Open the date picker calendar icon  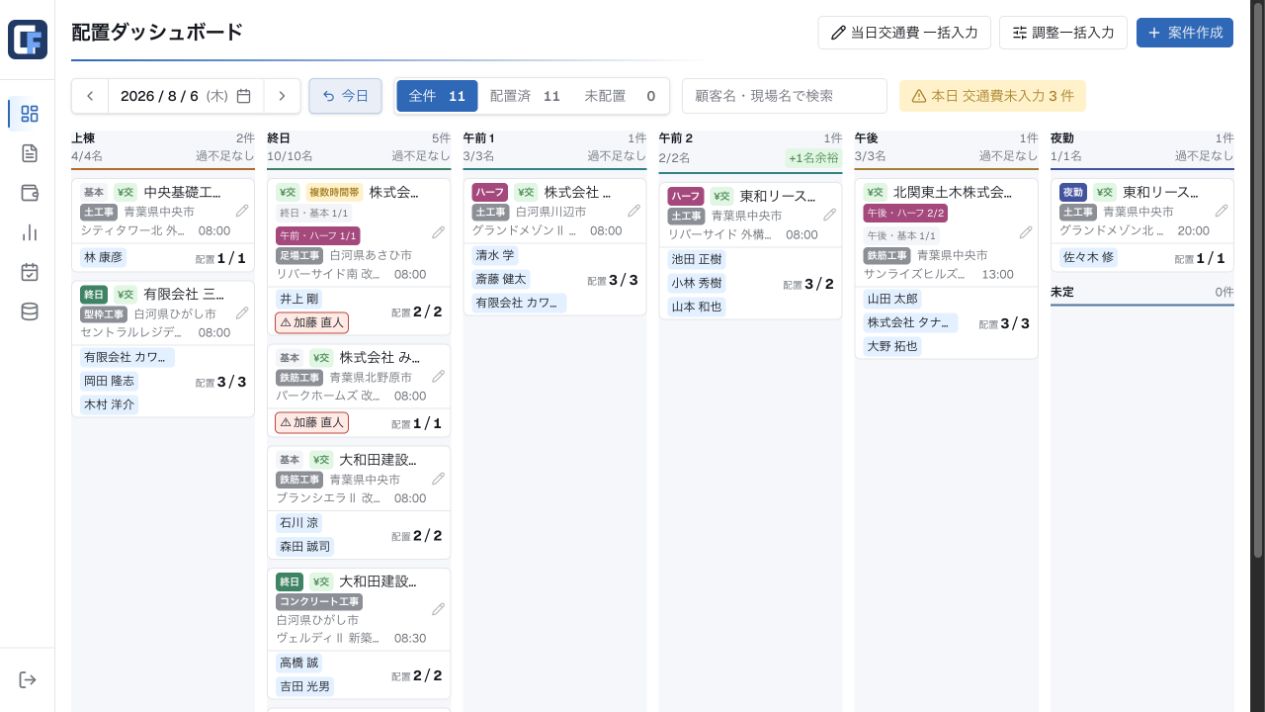(x=244, y=96)
